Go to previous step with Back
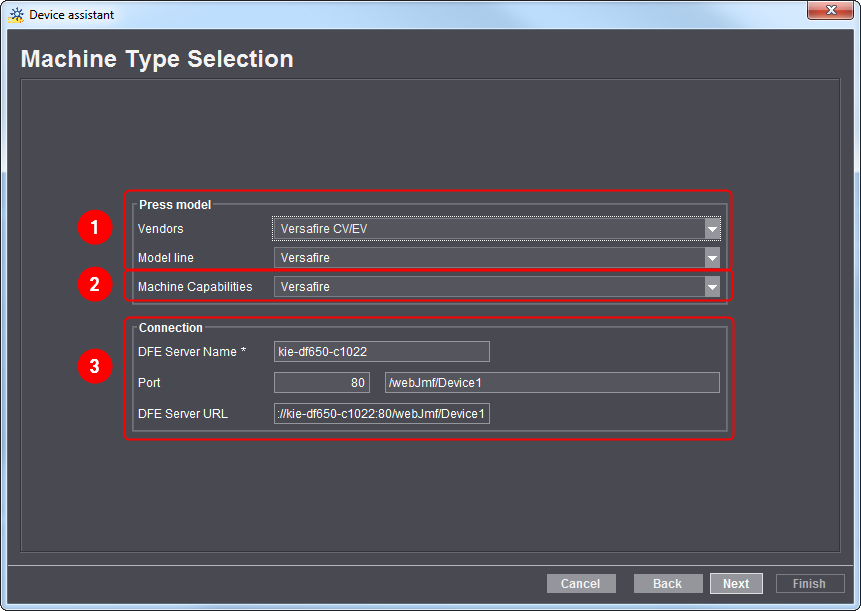This screenshot has height=611, width=861. [x=667, y=584]
